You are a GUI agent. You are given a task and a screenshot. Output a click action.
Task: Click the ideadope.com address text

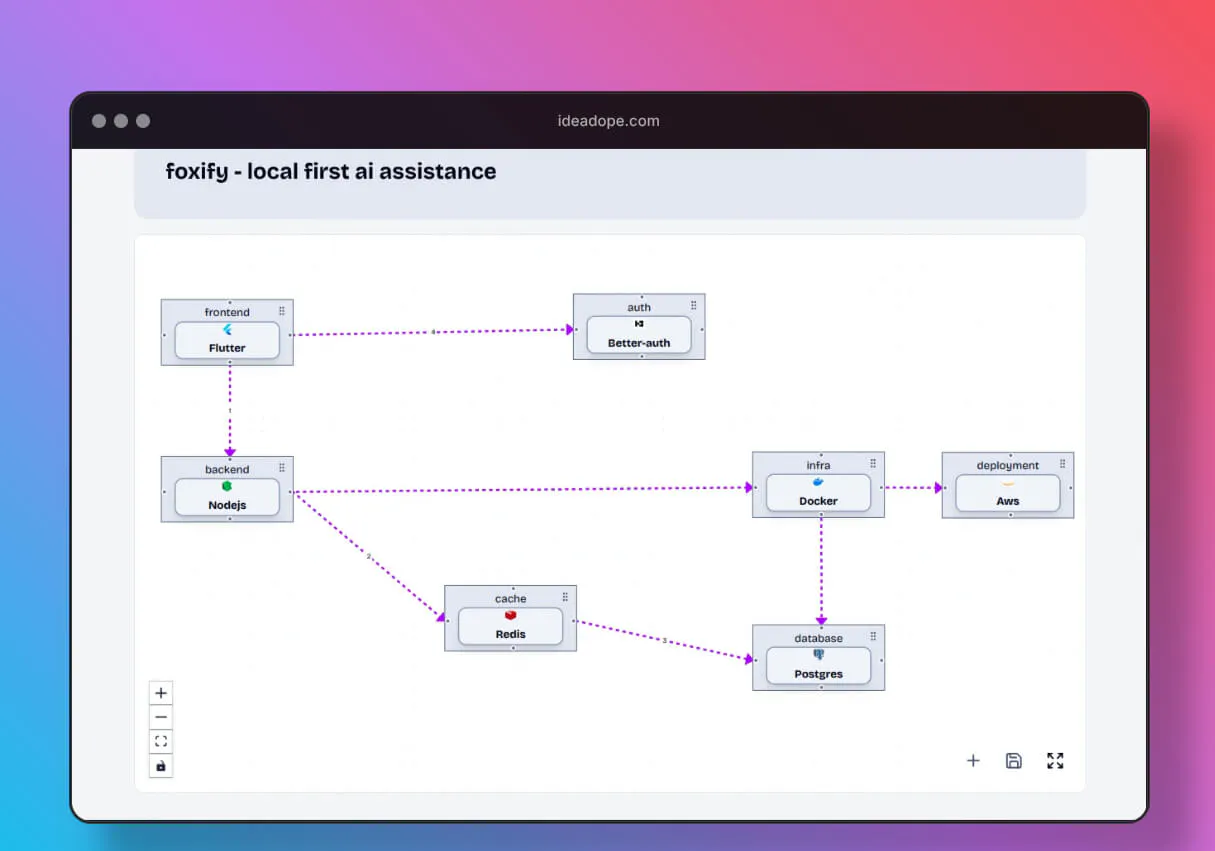[x=608, y=121]
